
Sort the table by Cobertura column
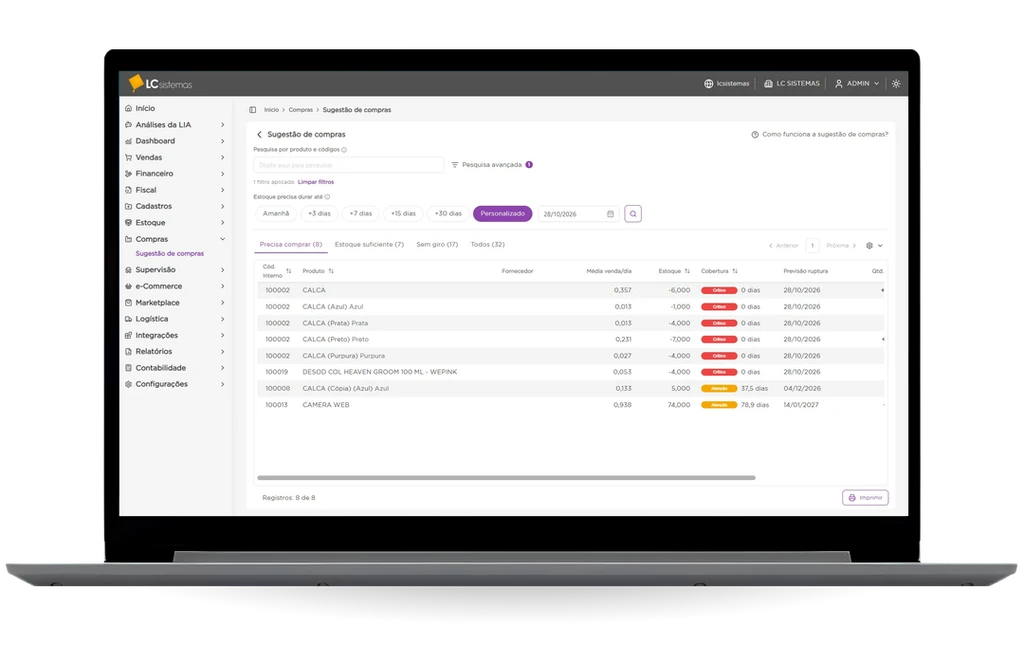click(735, 271)
